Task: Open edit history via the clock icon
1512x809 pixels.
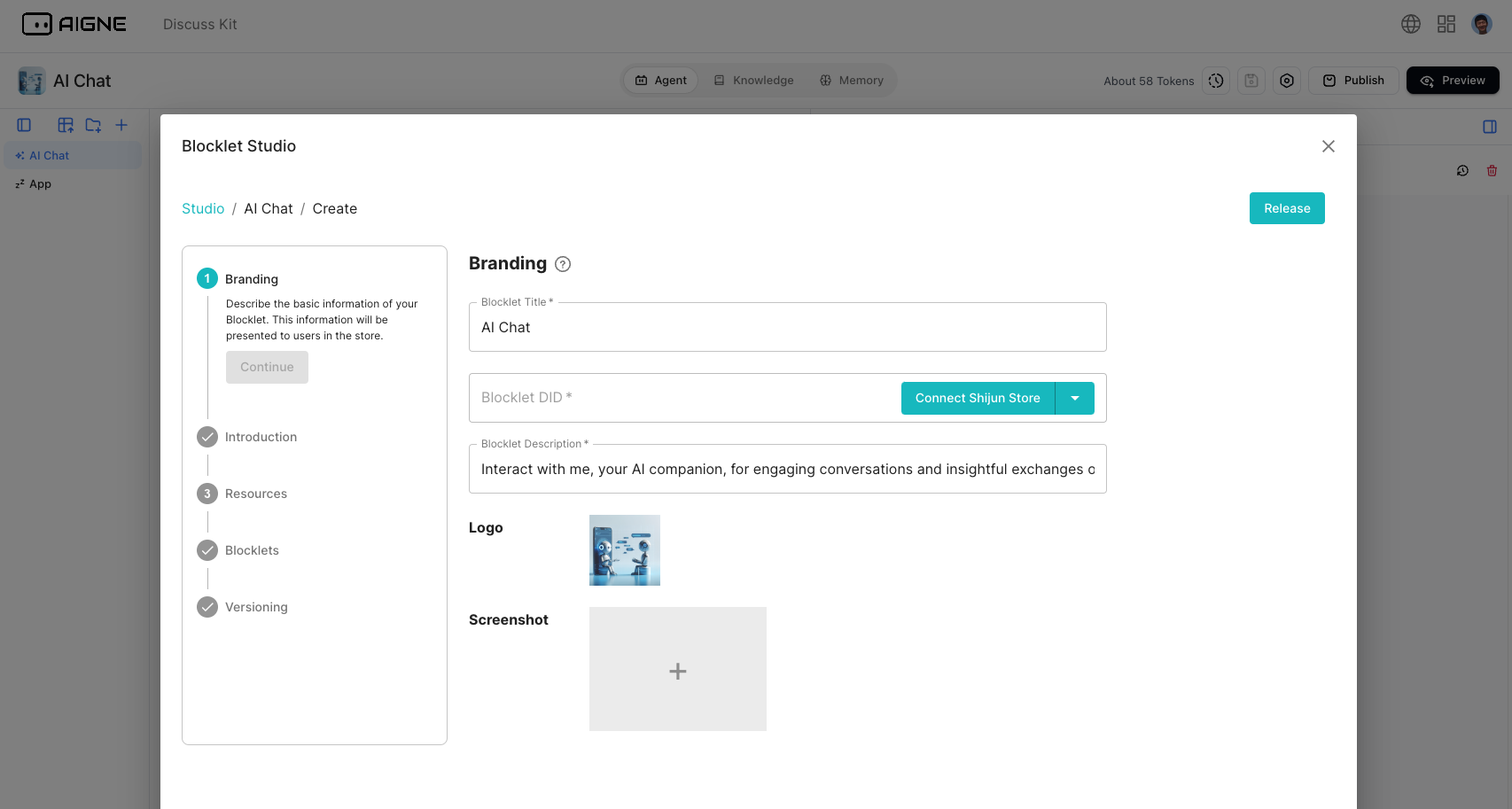Action: 1215,81
